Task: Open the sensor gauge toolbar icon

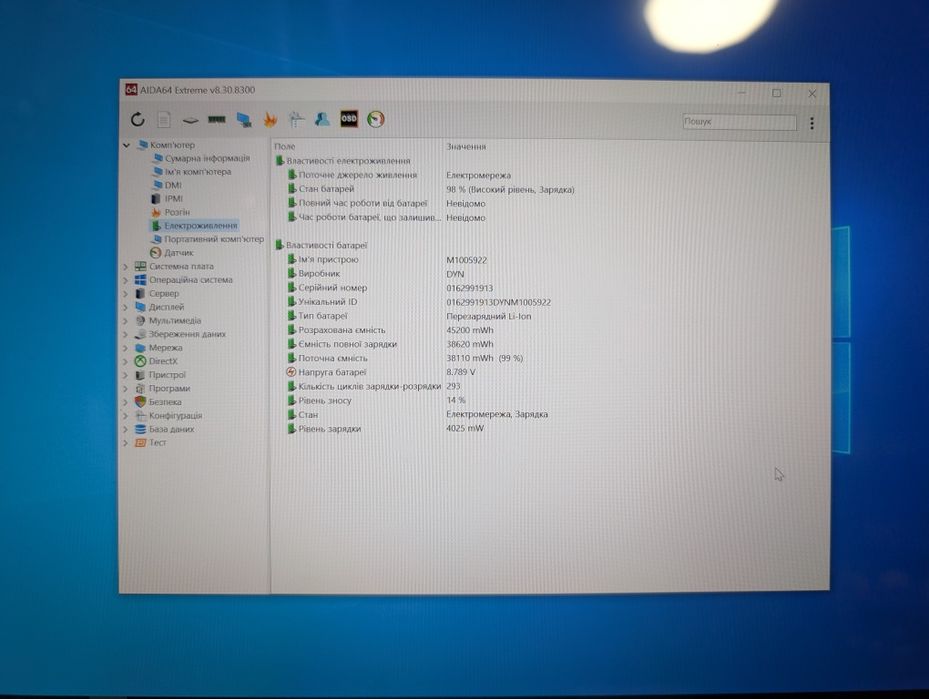Action: pos(376,120)
